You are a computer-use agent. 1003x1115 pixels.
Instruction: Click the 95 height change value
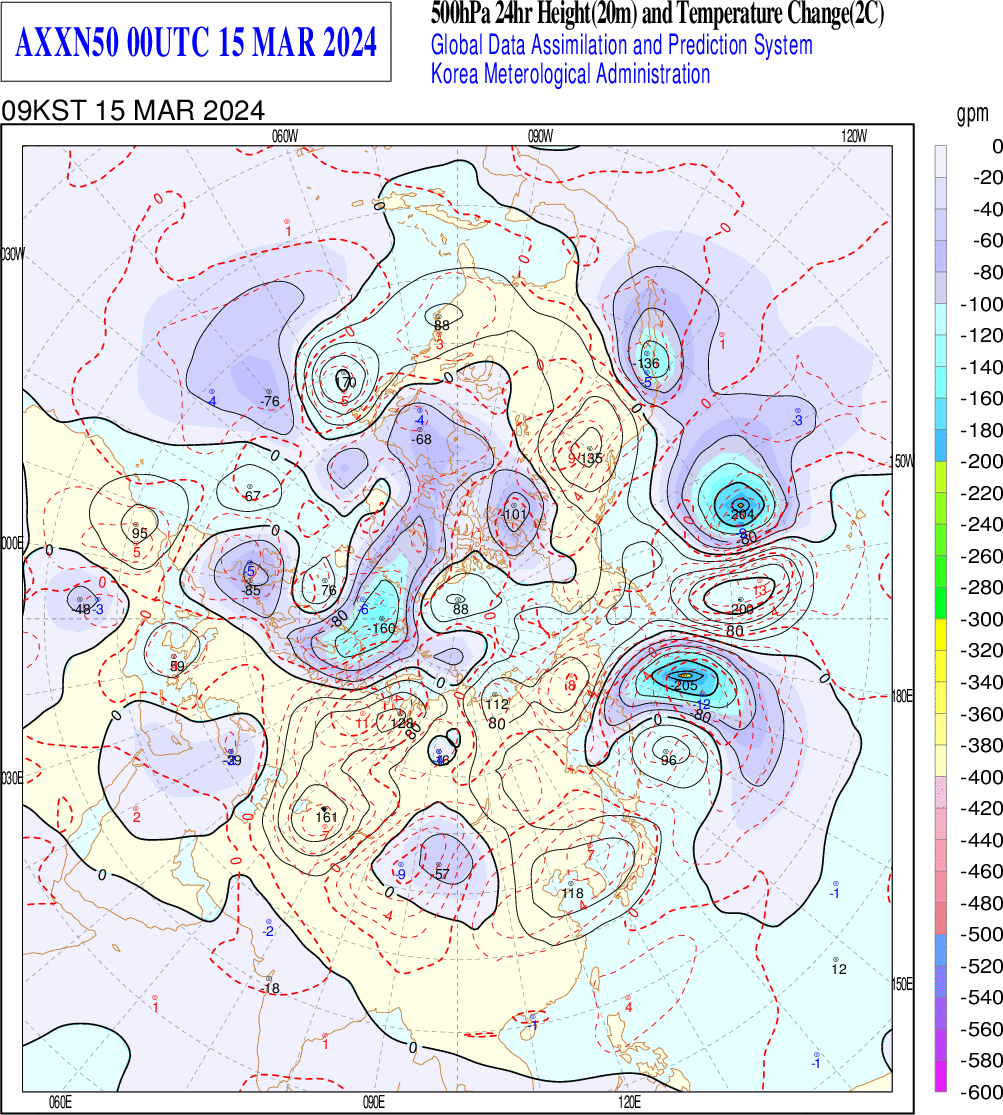[139, 533]
